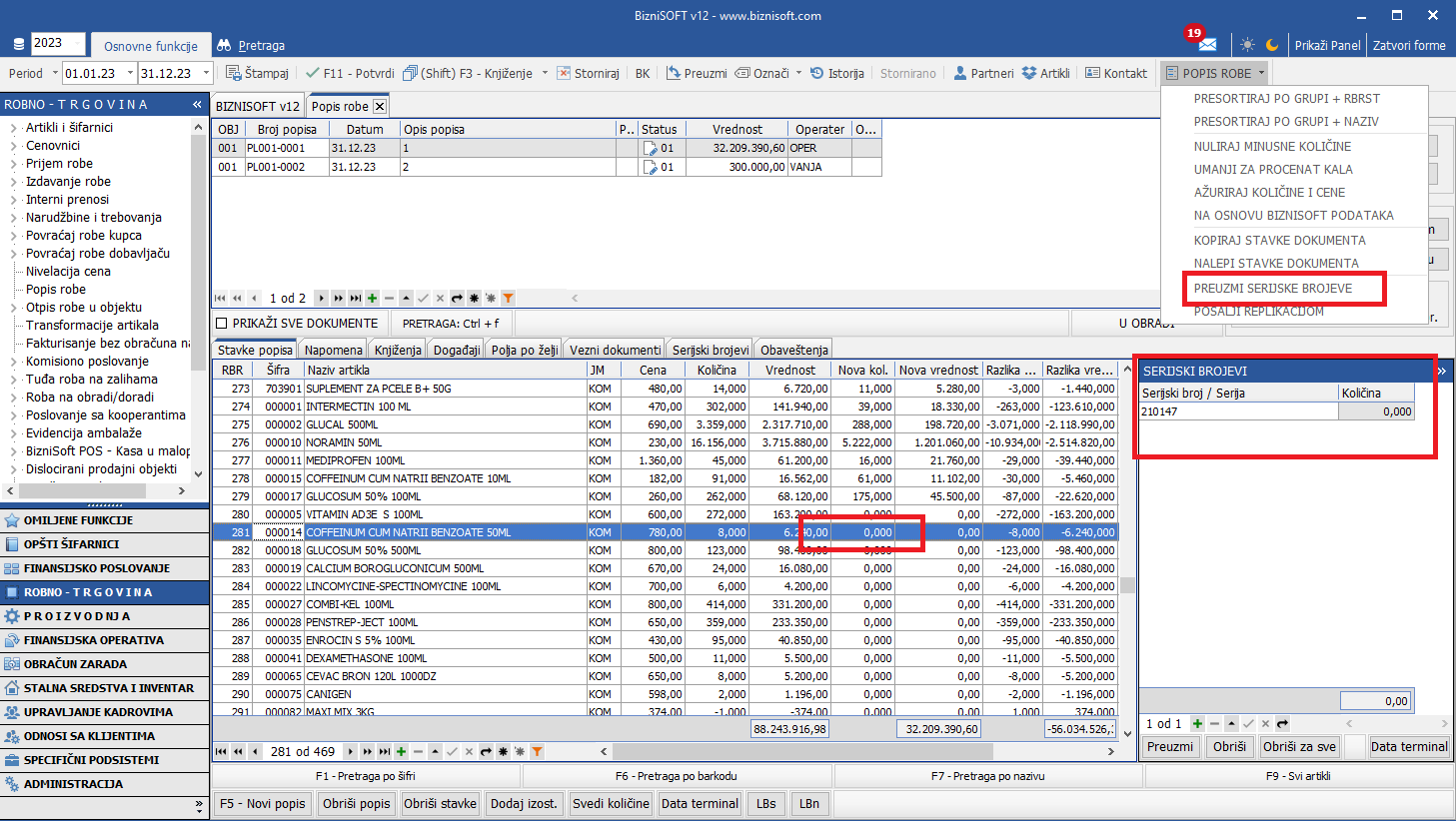Switch to dark mode moon icon
The width and height of the screenshot is (1456, 821).
[x=1272, y=45]
